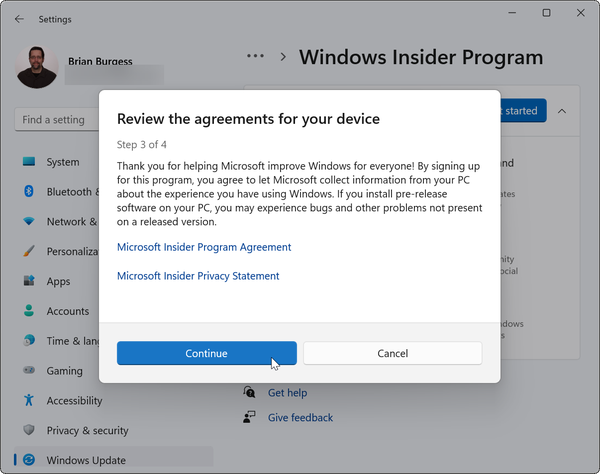Select the Accounts person icon
Image resolution: width=600 pixels, height=474 pixels.
pyautogui.click(x=29, y=311)
